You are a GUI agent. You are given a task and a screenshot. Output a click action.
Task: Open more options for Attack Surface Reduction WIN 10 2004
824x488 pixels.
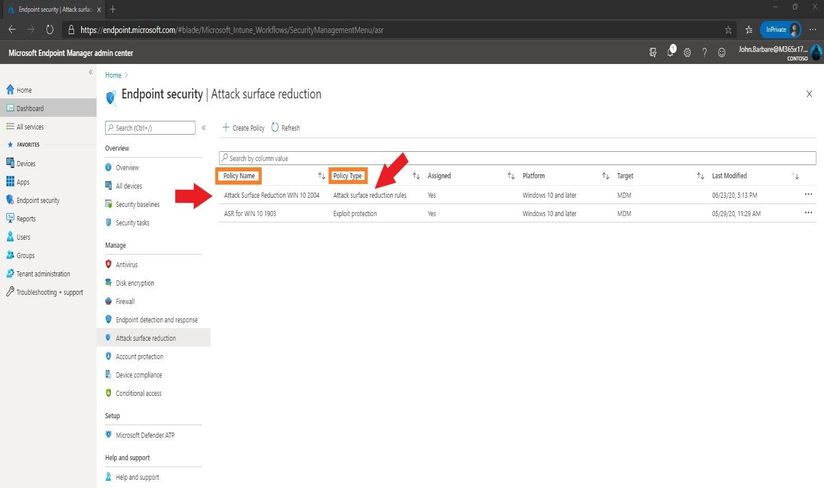[x=808, y=194]
